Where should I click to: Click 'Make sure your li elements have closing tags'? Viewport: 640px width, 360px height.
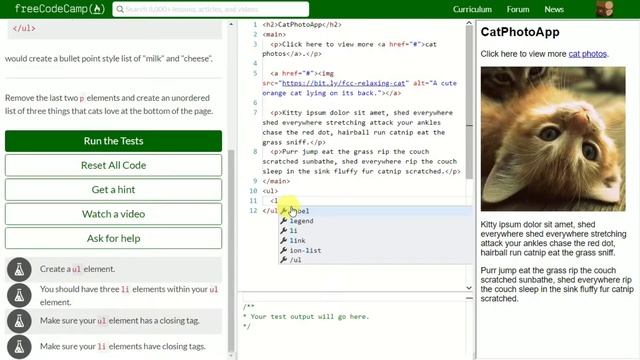122,347
